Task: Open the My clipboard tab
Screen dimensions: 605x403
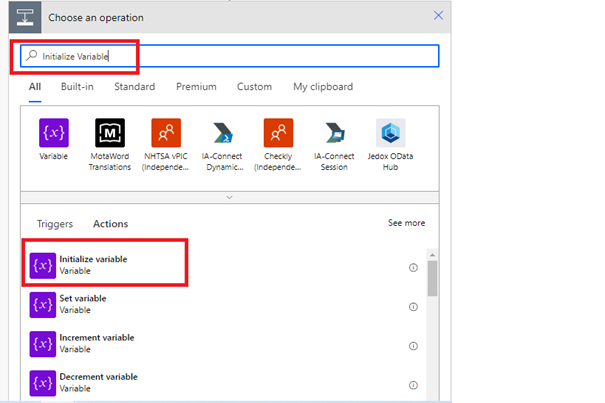Action: click(x=323, y=87)
